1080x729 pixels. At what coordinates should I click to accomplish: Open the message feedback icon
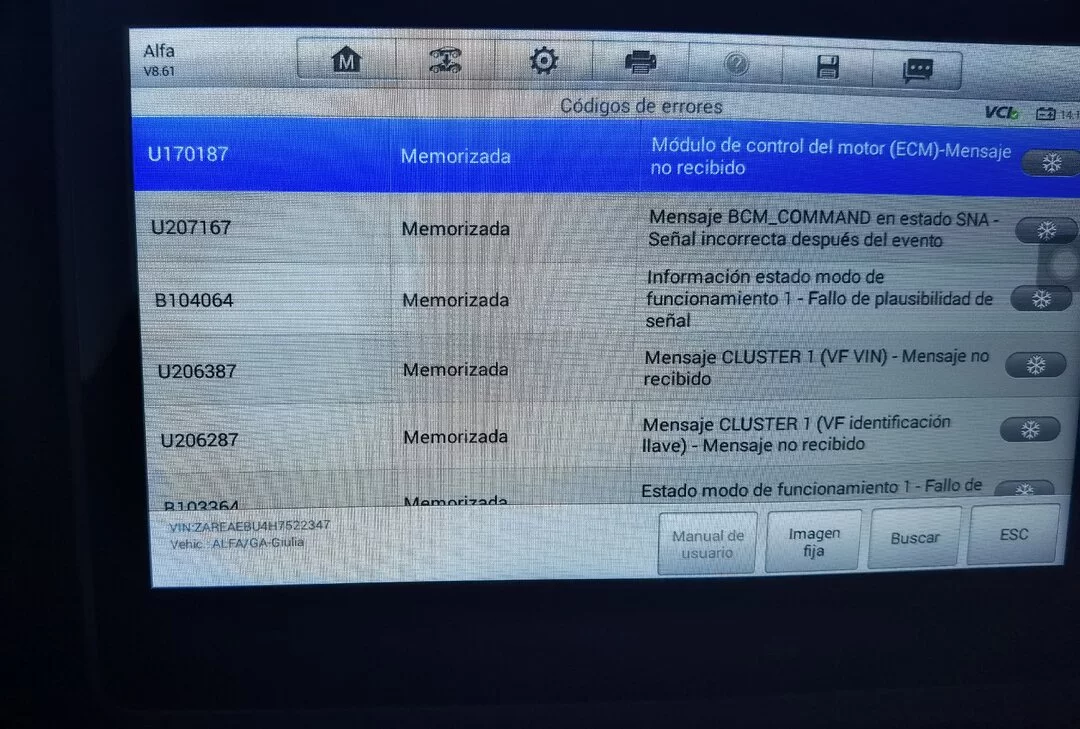point(917,69)
